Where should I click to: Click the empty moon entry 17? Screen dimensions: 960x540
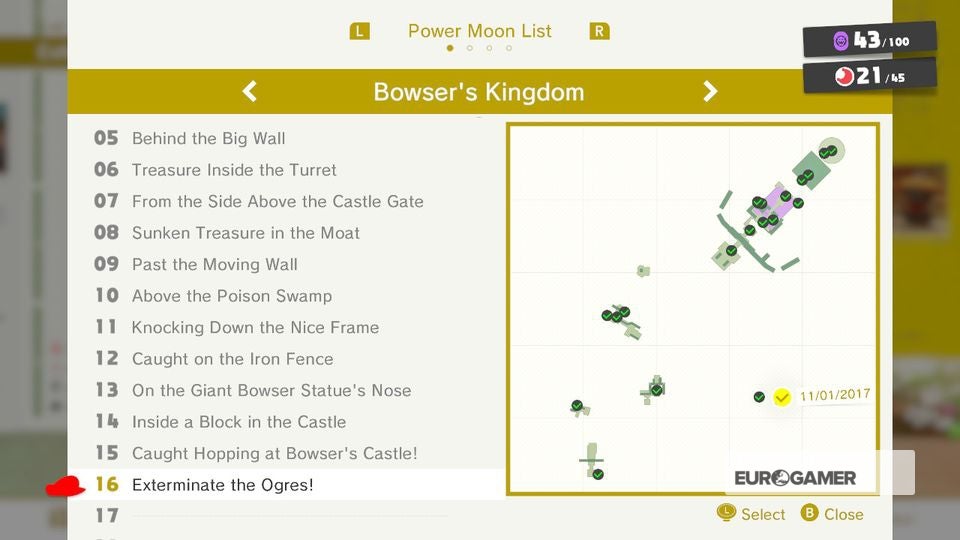pyautogui.click(x=287, y=516)
